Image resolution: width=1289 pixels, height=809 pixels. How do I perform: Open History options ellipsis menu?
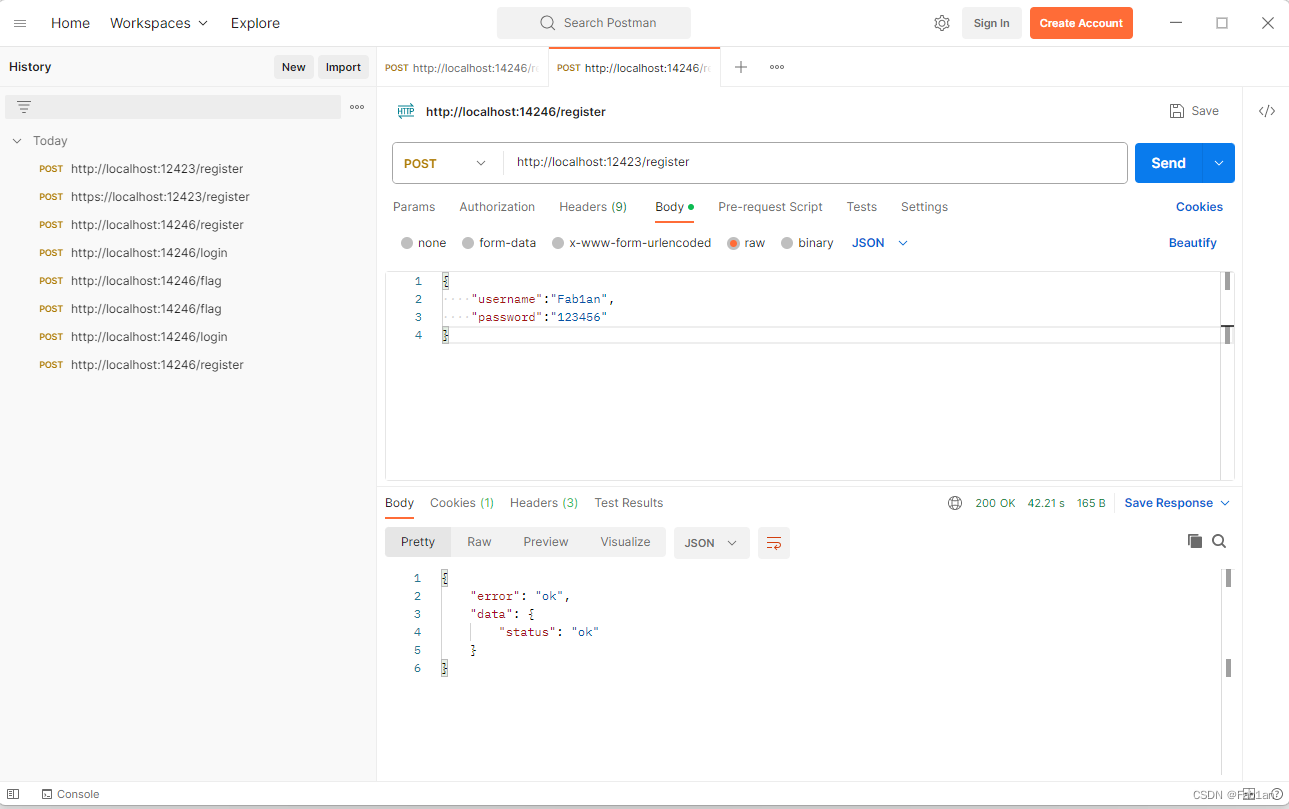(x=357, y=107)
